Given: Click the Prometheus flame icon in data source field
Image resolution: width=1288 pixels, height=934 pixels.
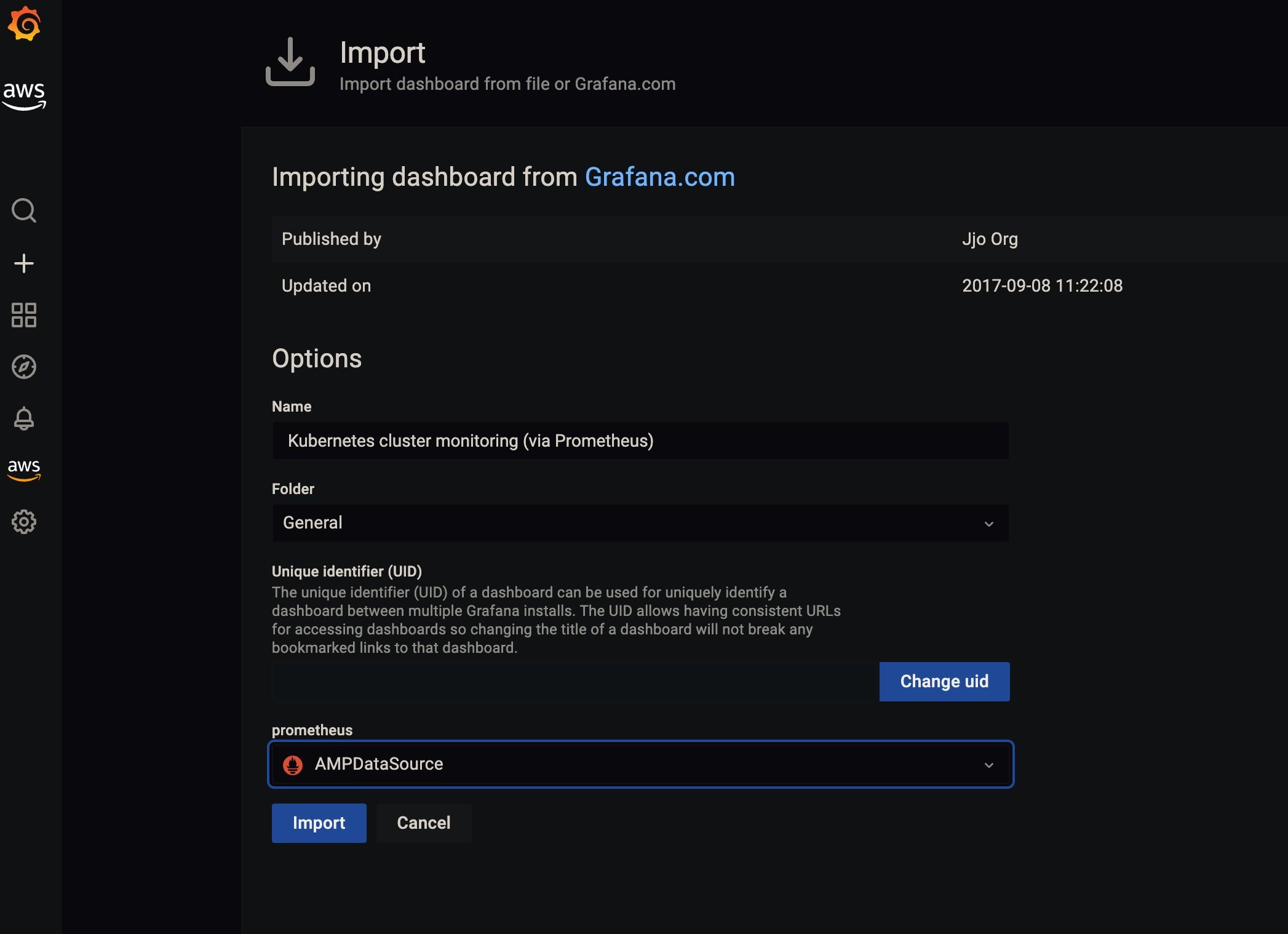Looking at the screenshot, I should pos(293,765).
